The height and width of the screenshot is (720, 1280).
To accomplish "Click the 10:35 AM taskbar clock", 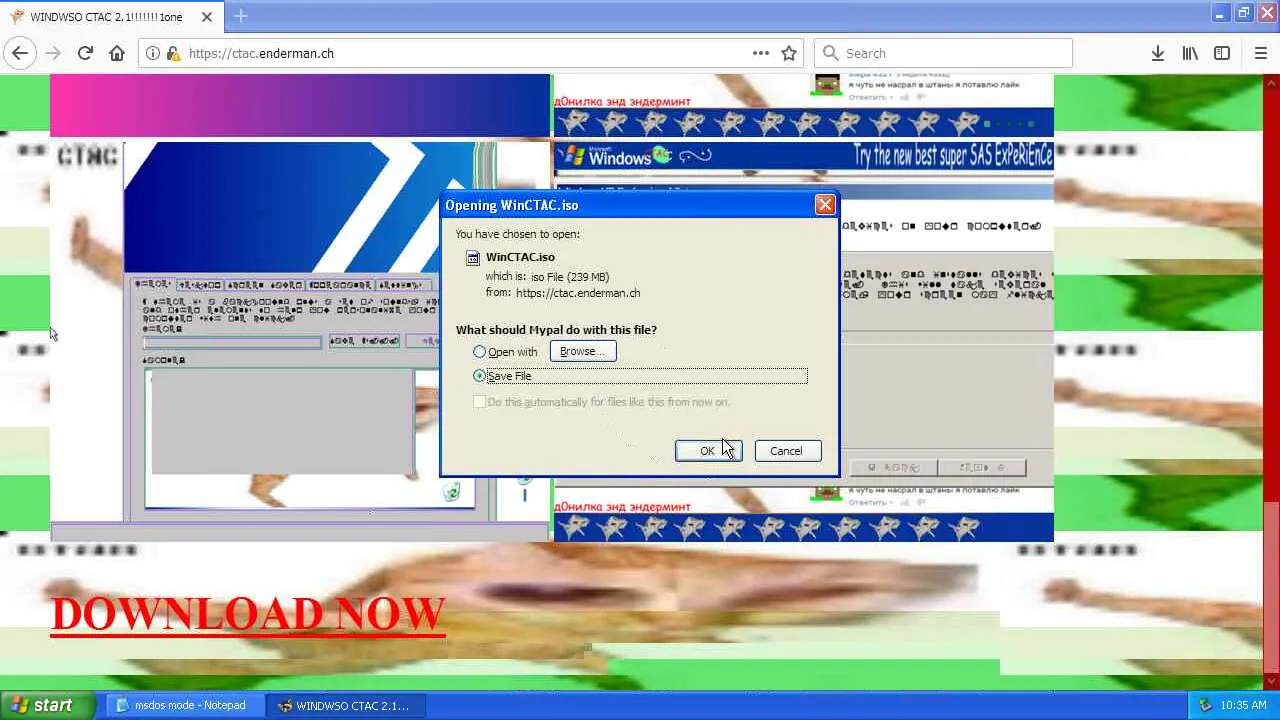I will click(1244, 705).
